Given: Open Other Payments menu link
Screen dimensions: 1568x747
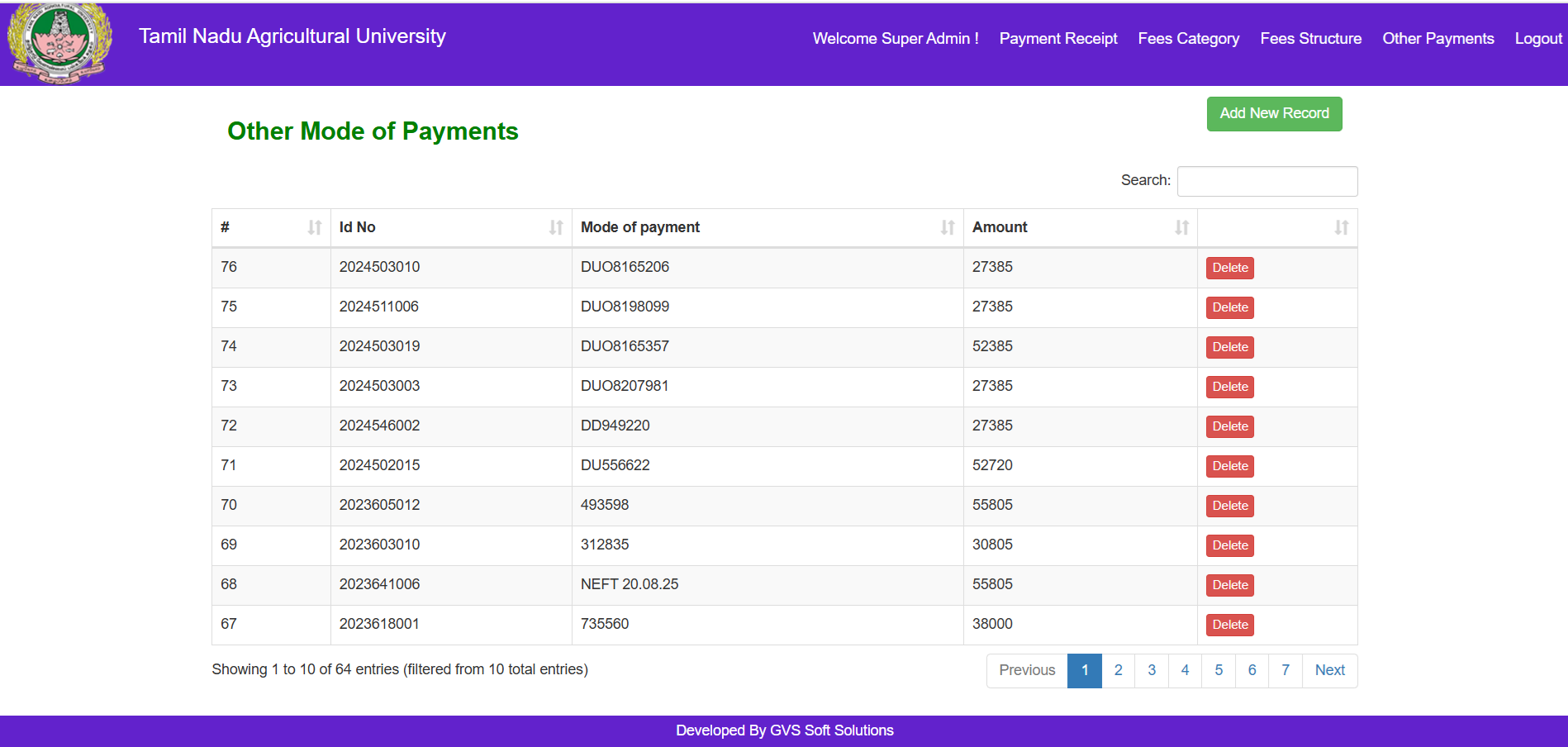Looking at the screenshot, I should click(1437, 39).
